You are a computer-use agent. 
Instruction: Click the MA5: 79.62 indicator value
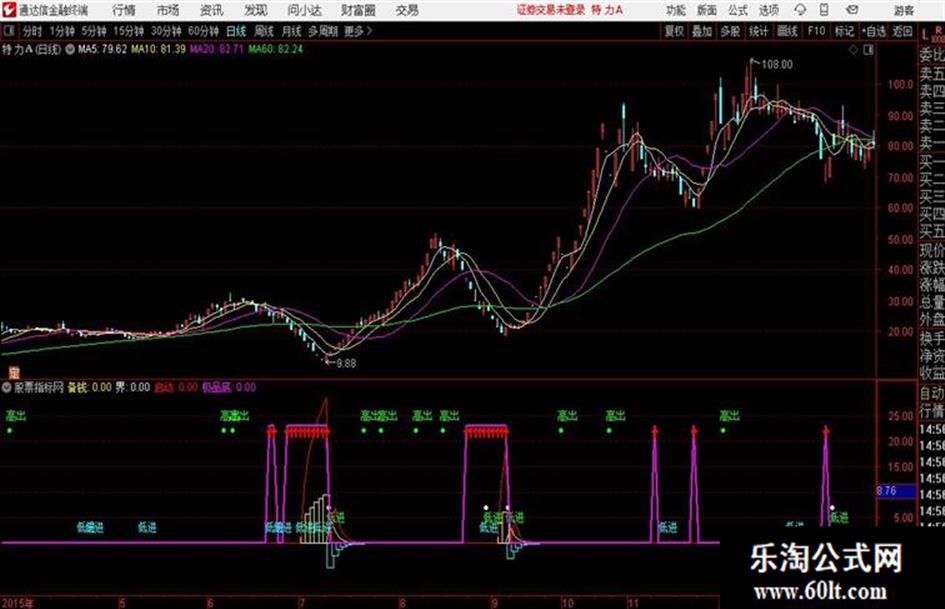[102, 49]
